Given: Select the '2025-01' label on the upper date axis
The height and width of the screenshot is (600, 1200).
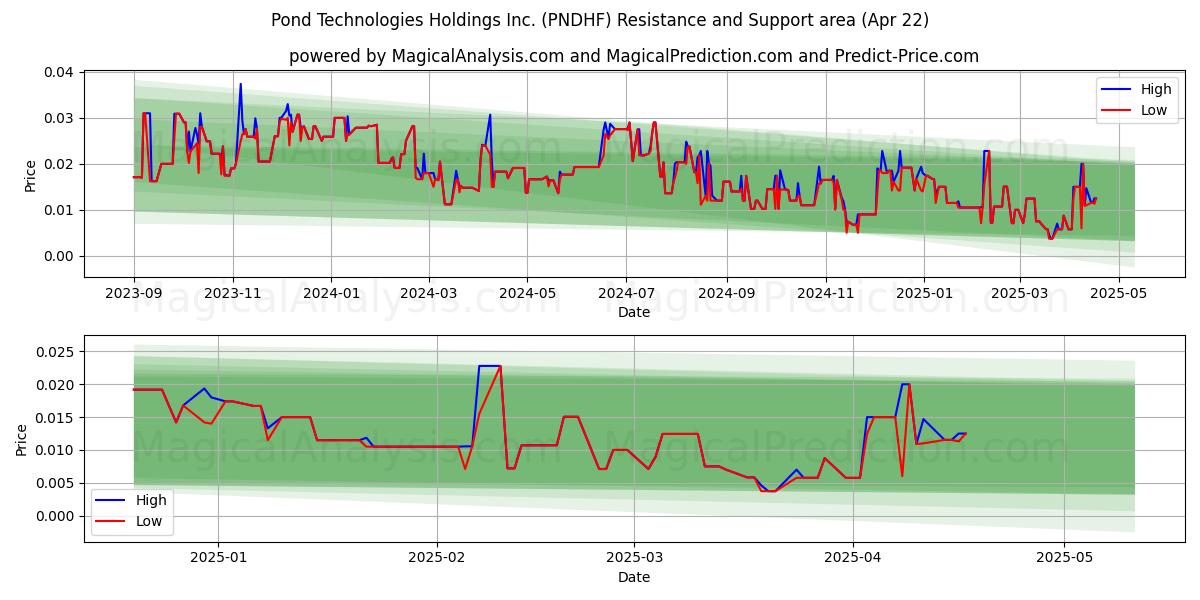Looking at the screenshot, I should [x=923, y=295].
